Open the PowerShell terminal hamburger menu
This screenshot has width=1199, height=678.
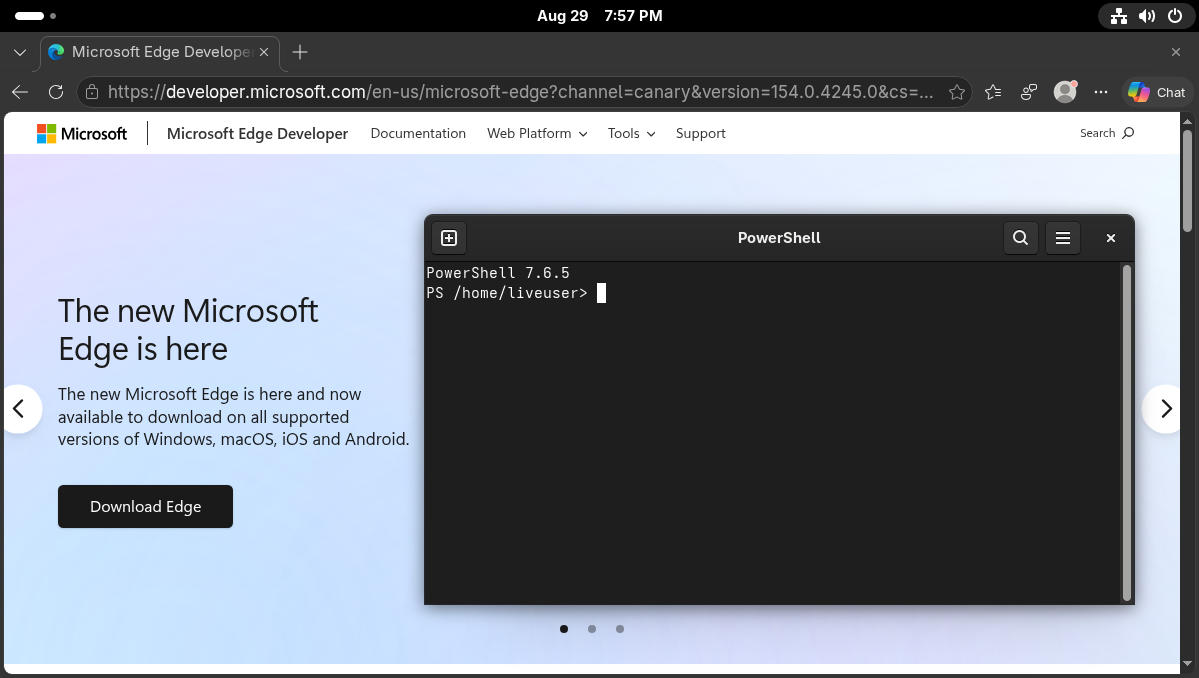[1063, 238]
